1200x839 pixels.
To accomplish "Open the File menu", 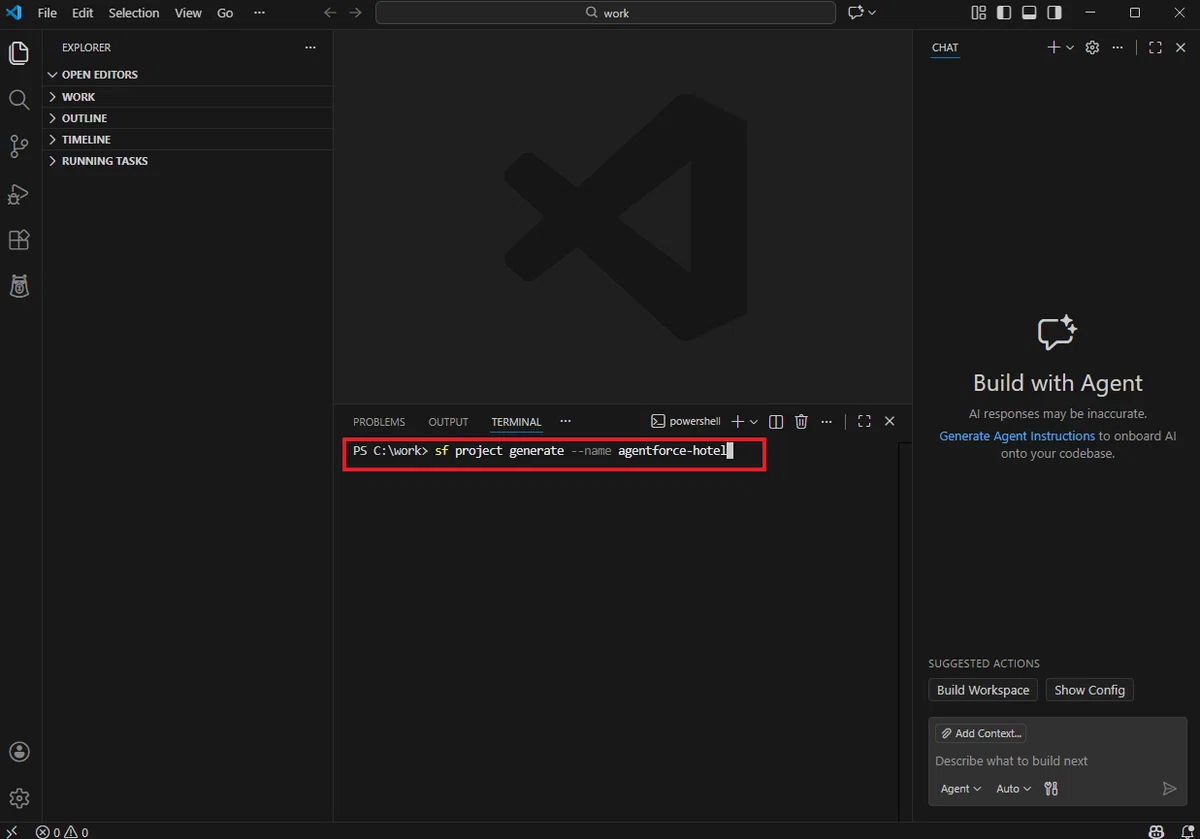I will [47, 13].
